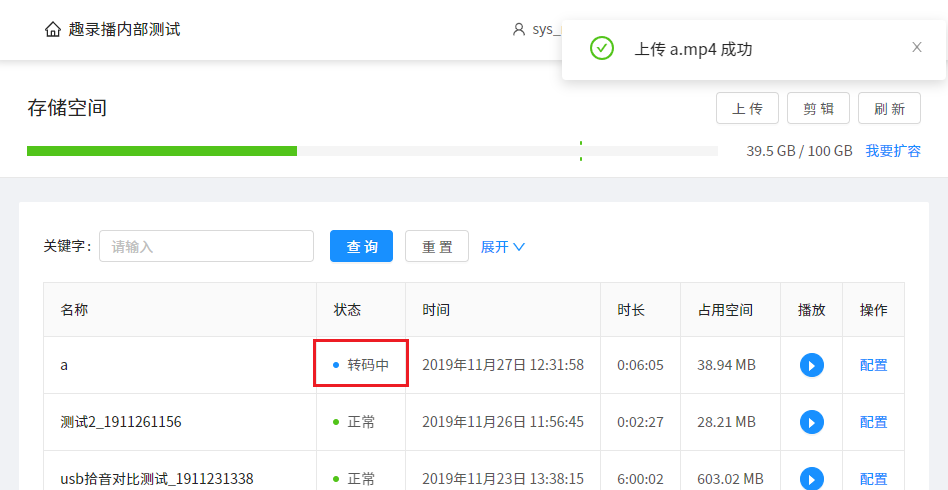Refresh the list with 刷新 button

coord(889,108)
